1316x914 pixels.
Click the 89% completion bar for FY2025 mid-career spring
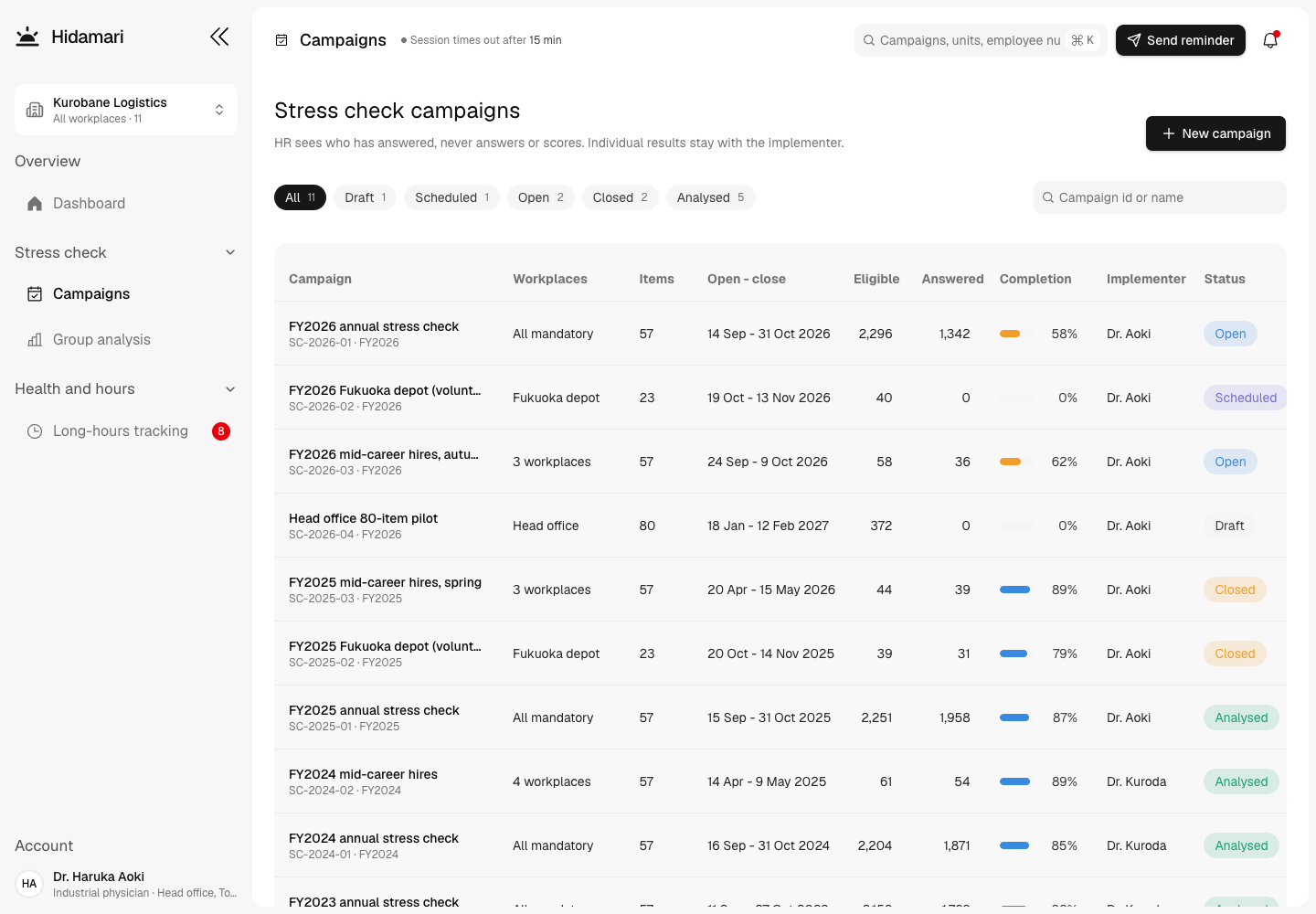tap(1015, 590)
